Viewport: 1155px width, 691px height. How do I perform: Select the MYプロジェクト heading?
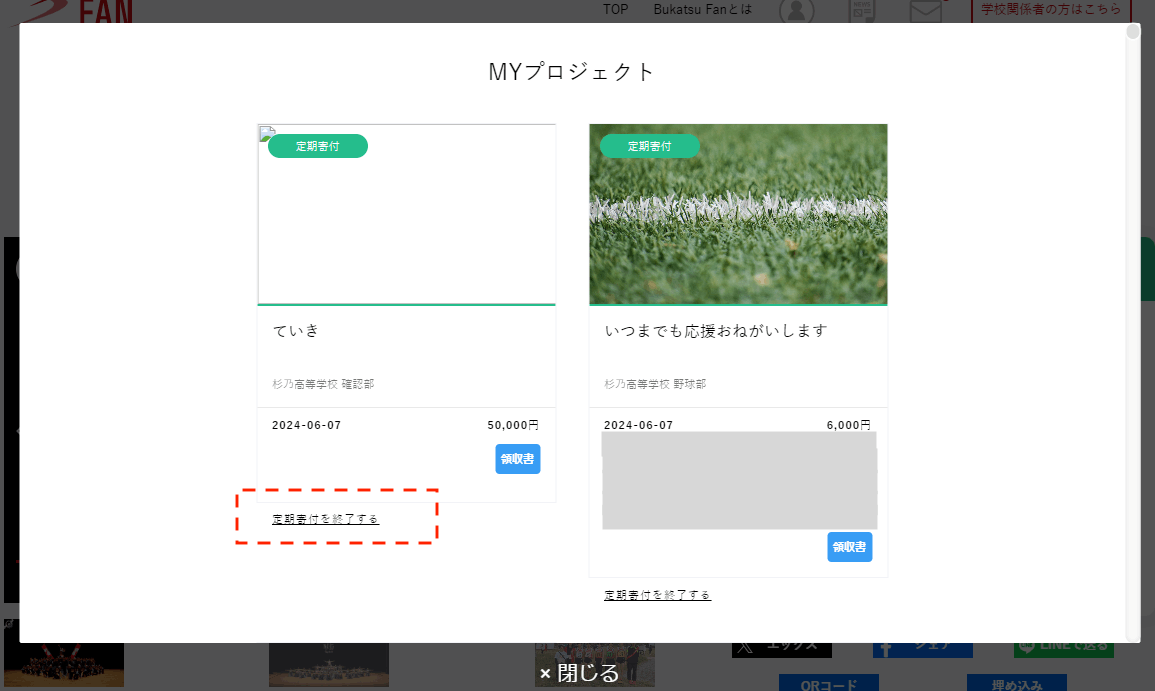pyautogui.click(x=572, y=71)
